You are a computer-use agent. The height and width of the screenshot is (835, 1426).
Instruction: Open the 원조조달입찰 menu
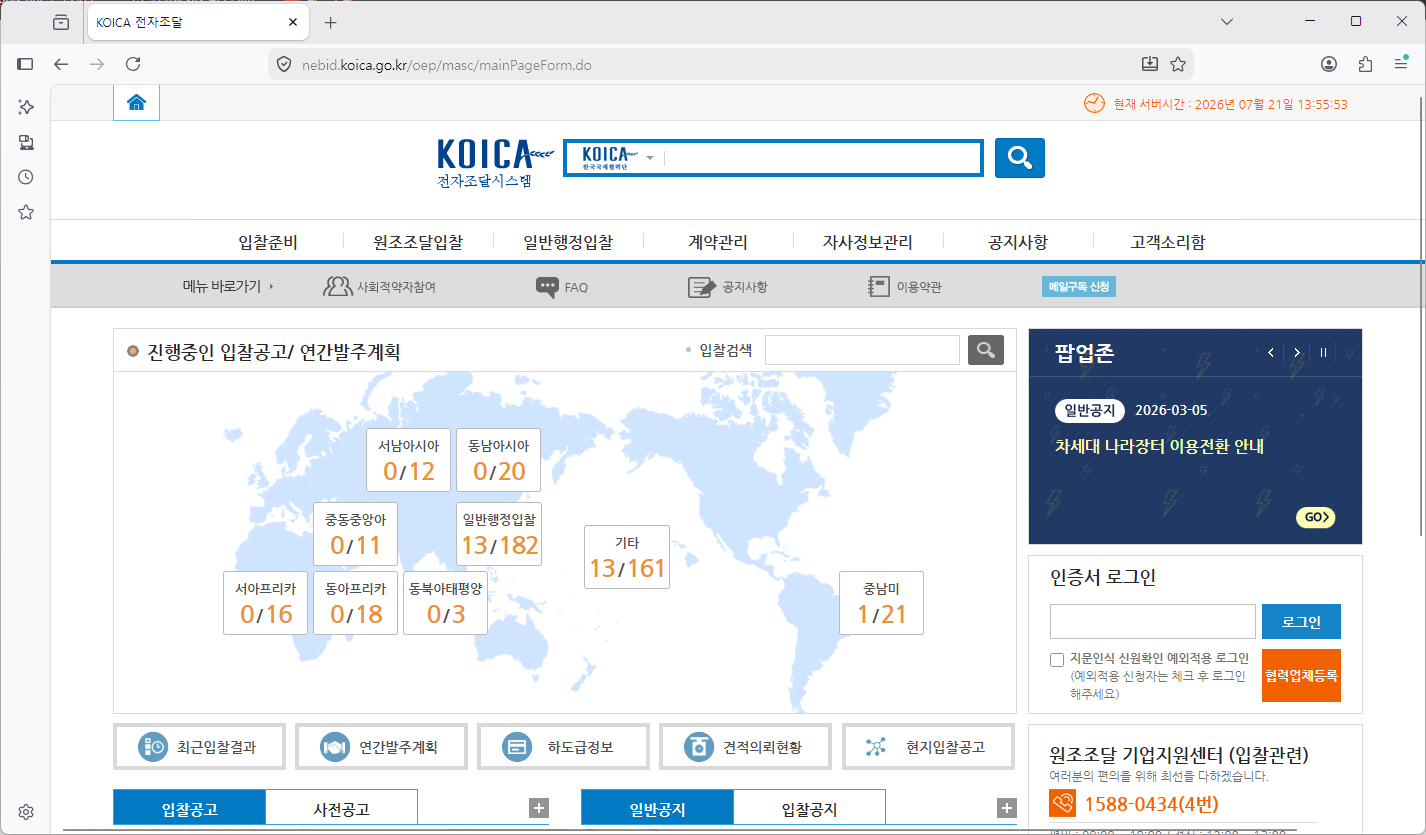point(418,242)
